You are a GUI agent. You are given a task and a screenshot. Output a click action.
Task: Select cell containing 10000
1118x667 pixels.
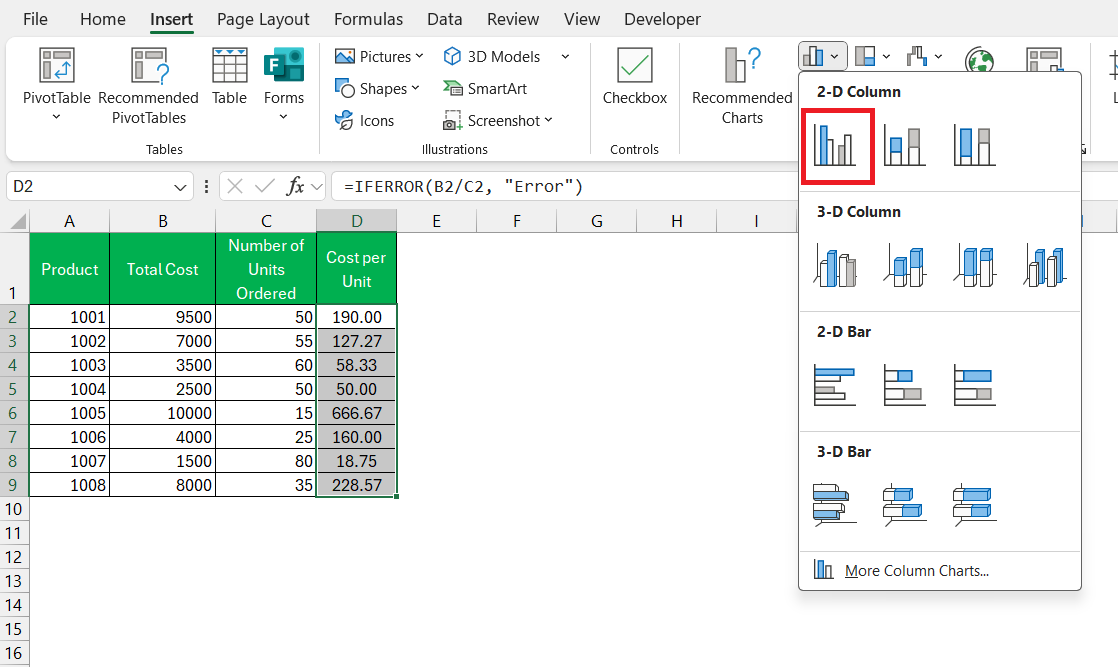163,413
